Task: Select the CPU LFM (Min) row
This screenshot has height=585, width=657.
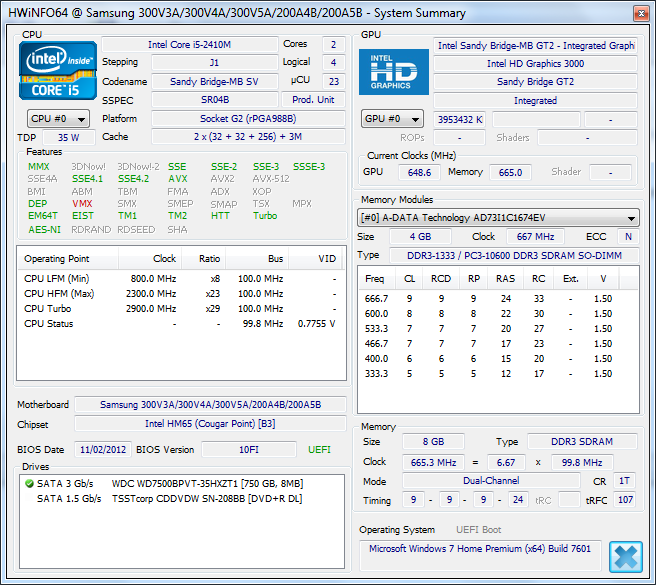Action: (x=181, y=279)
